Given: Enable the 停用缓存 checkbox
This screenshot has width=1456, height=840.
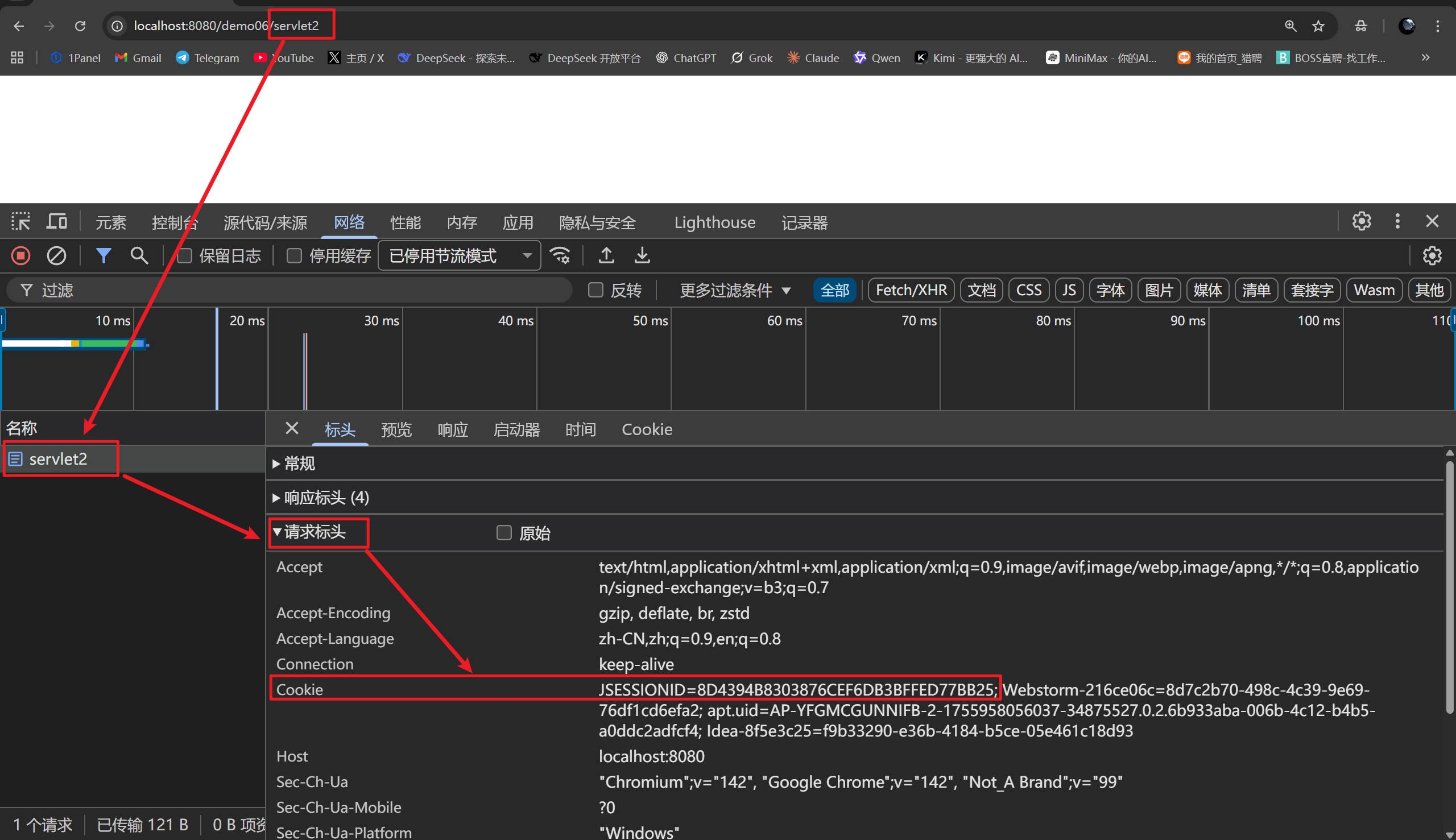Looking at the screenshot, I should [x=293, y=255].
